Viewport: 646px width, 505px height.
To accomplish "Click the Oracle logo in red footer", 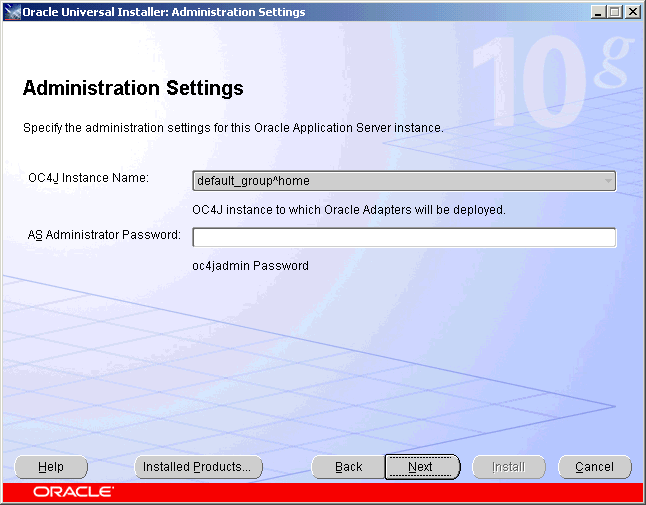I will click(73, 492).
